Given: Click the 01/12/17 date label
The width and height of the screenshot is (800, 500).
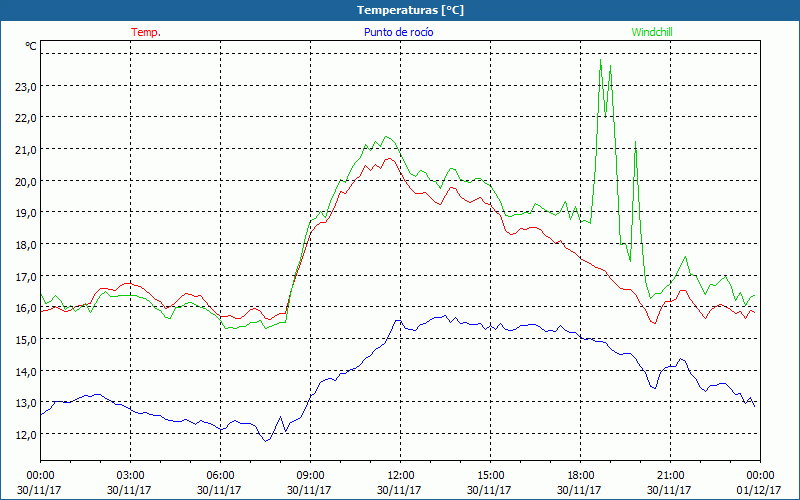Looking at the screenshot, I should point(760,490).
